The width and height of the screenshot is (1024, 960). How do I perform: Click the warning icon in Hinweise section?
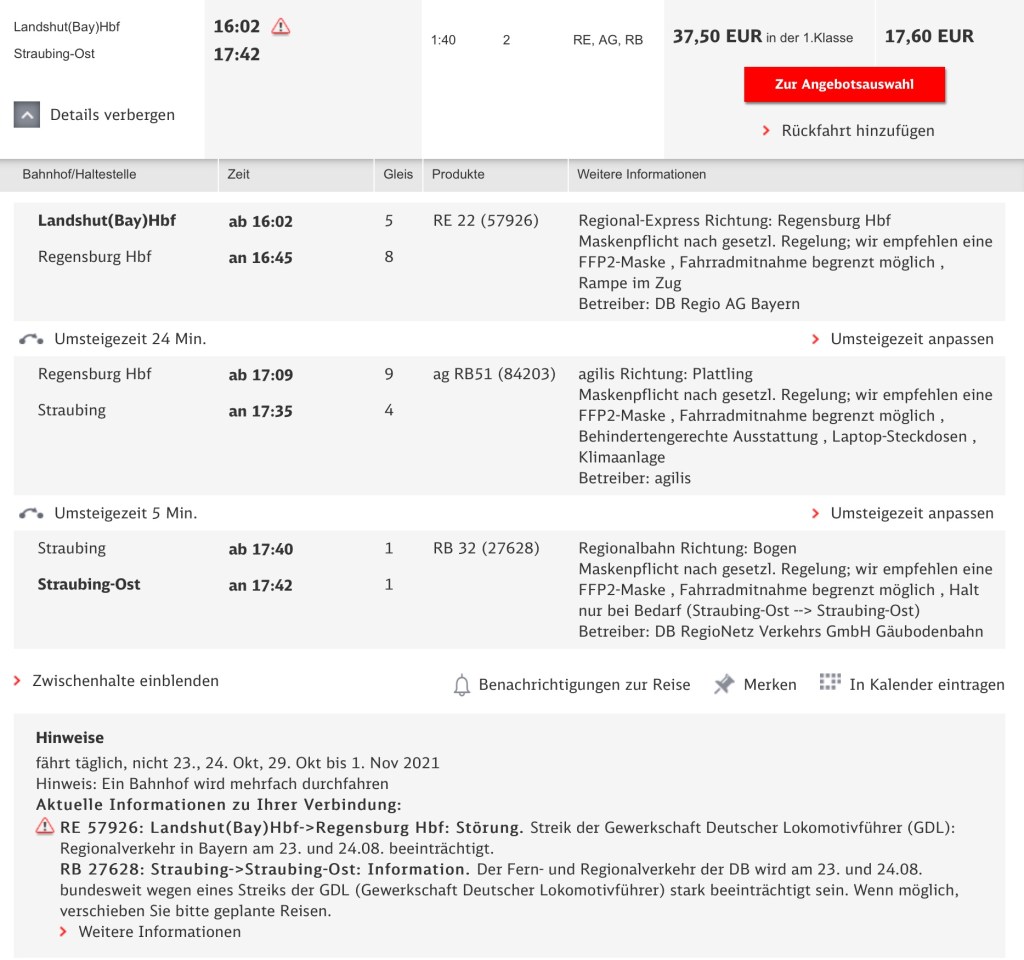pos(45,827)
